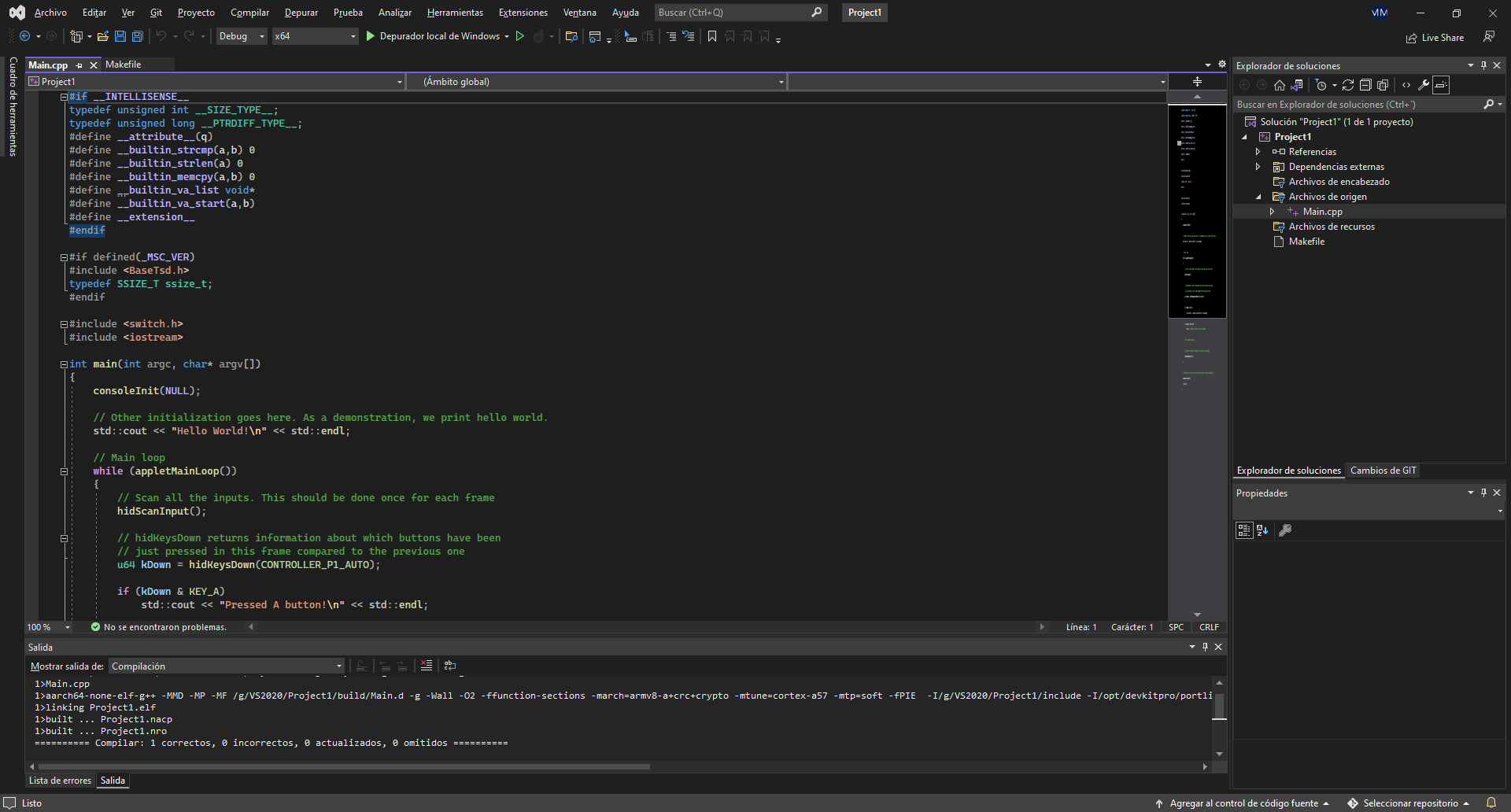This screenshot has width=1511, height=812.
Task: Click Agregar al control de código fuente
Action: [1243, 803]
